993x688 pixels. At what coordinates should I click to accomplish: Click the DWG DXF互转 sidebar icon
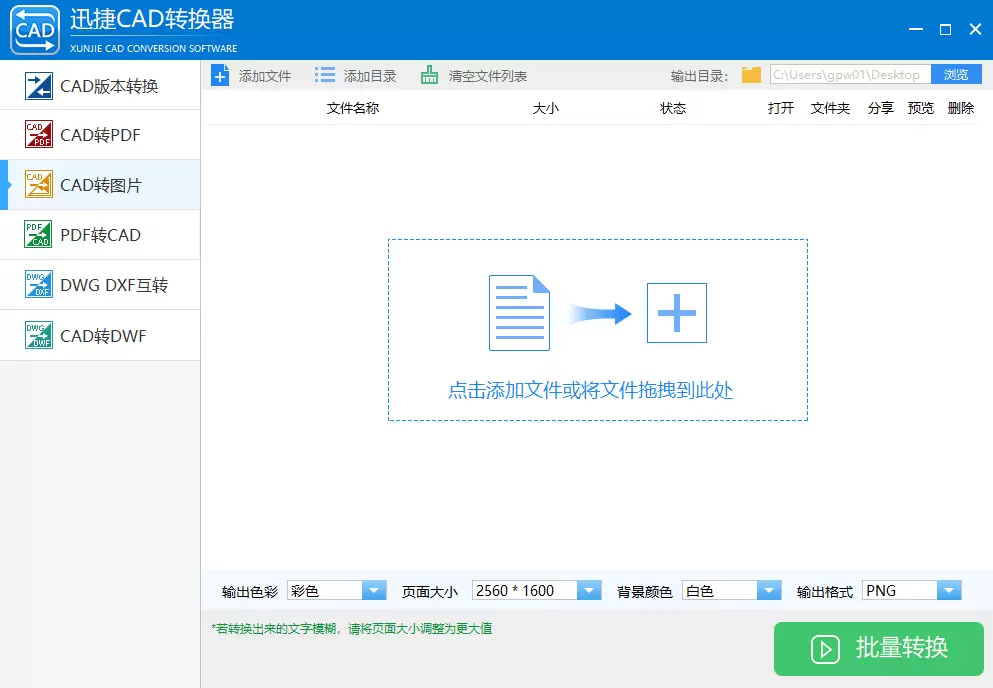coord(39,284)
